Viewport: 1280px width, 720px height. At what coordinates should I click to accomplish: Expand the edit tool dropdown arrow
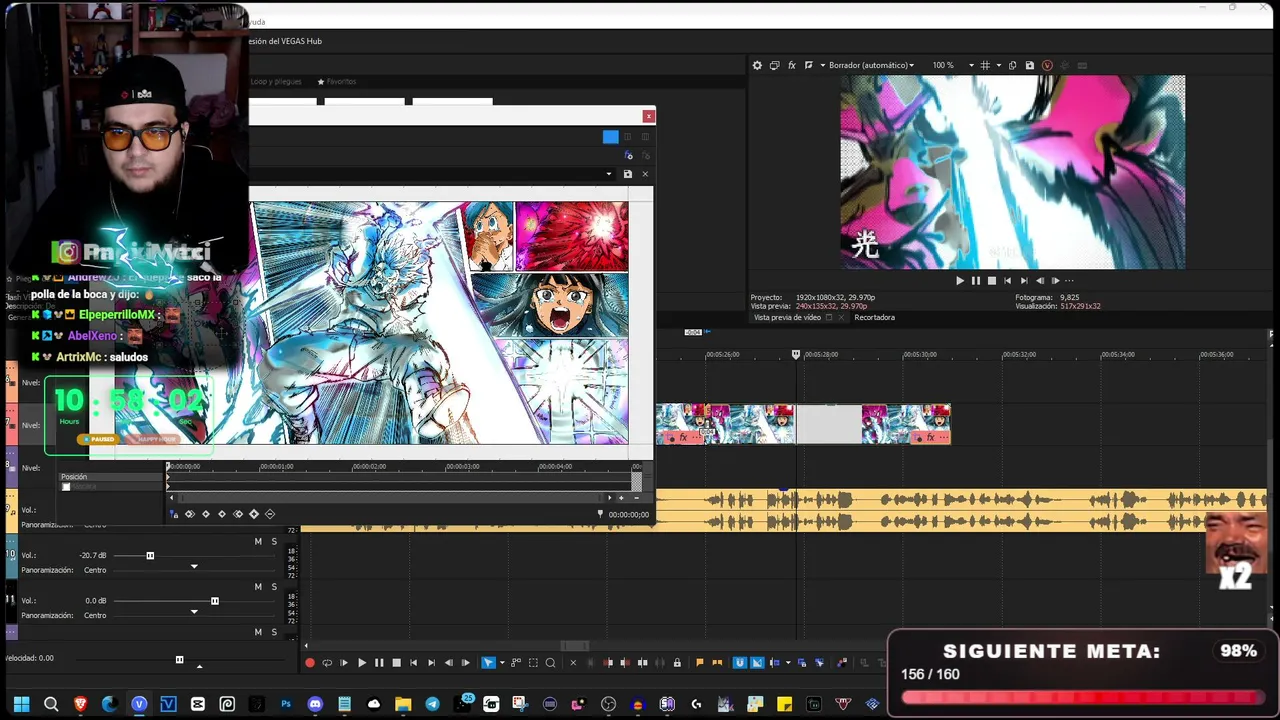click(x=502, y=663)
